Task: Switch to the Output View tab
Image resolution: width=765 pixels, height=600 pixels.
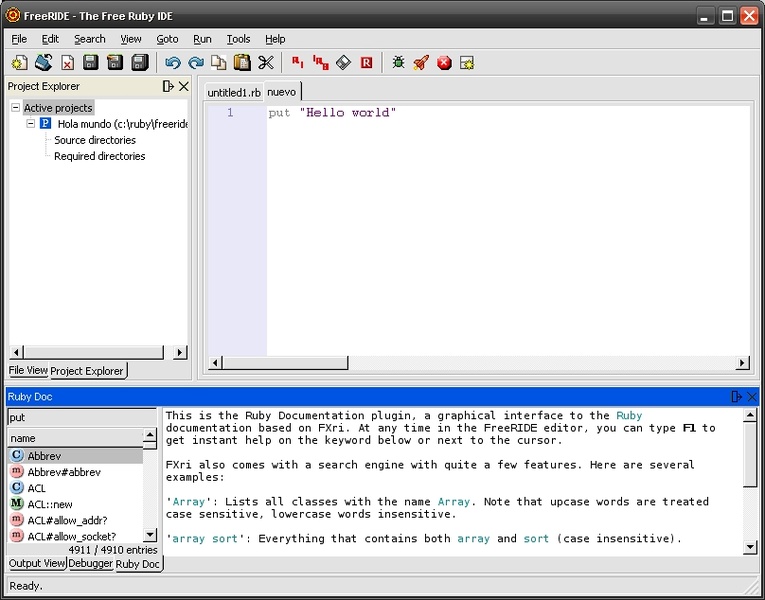Action: (37, 563)
